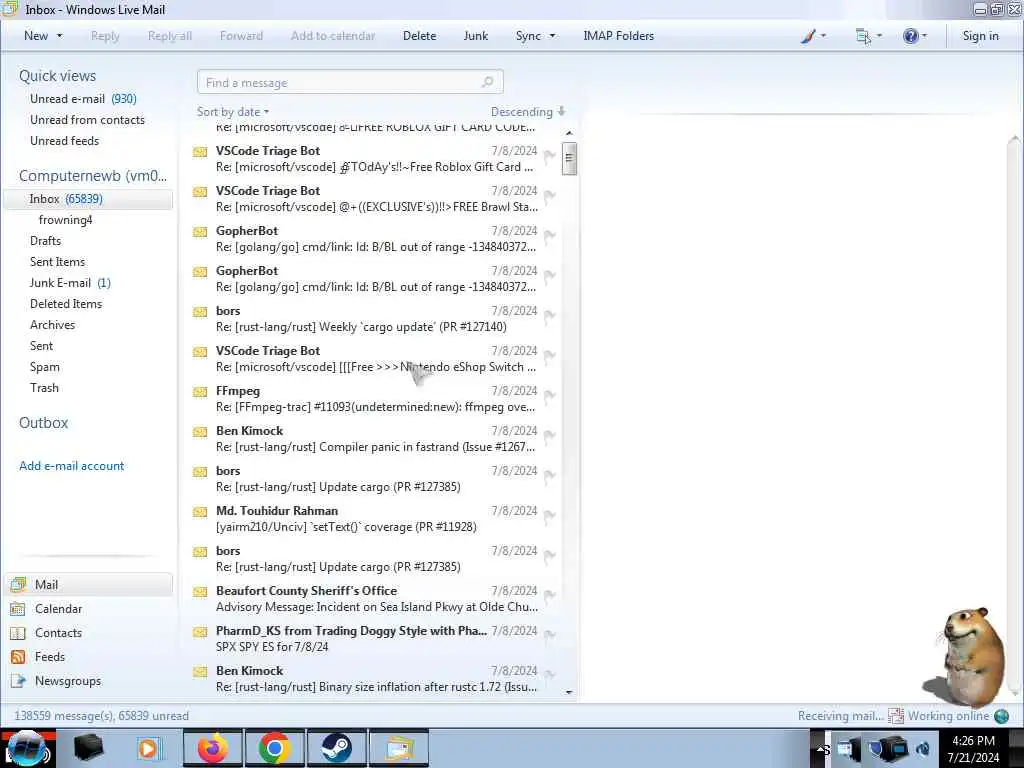Flag VSCode Triage Bot Free Roblox Gift Card message

550,155
